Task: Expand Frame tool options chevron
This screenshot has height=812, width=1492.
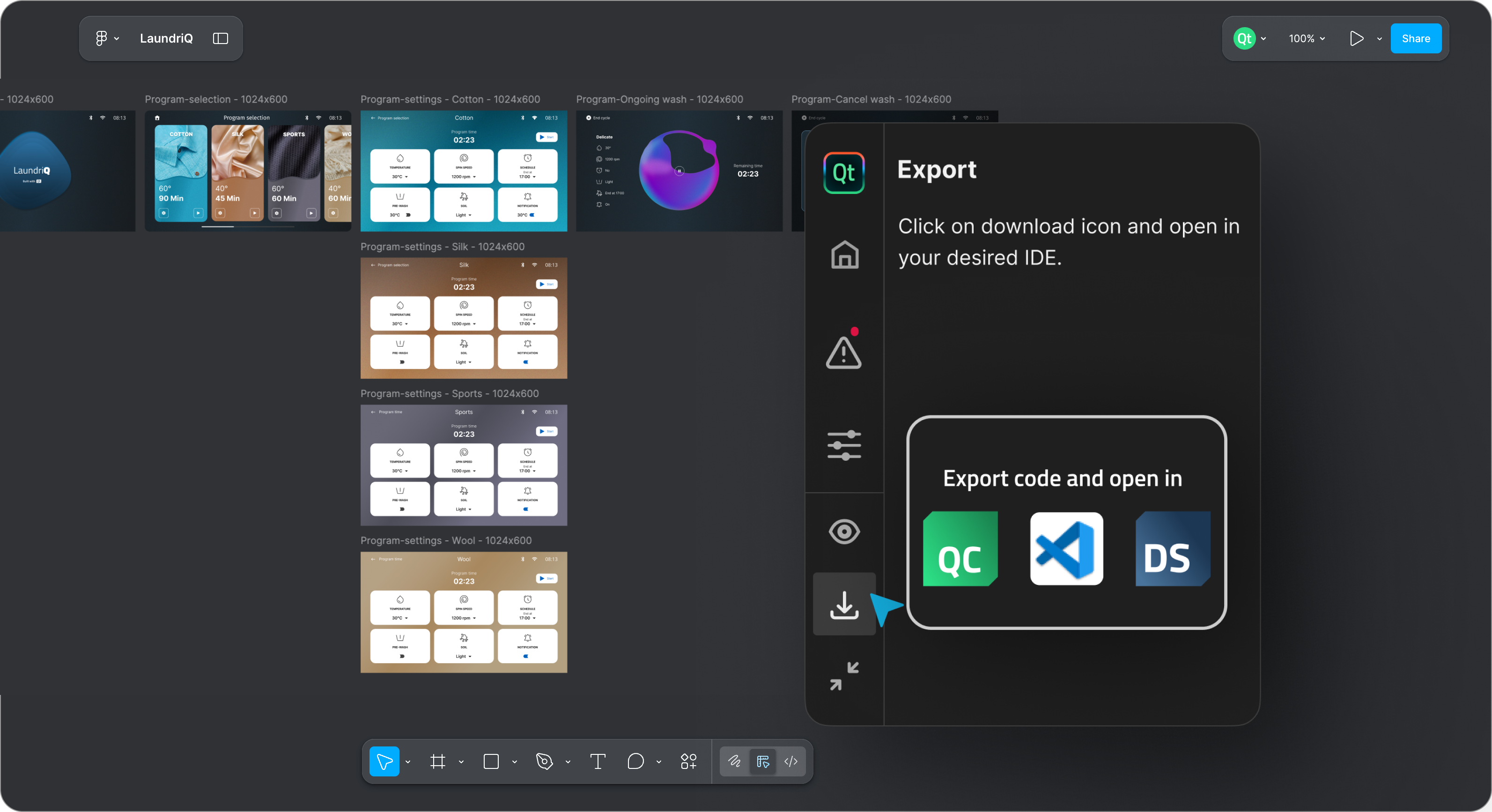Action: point(461,761)
